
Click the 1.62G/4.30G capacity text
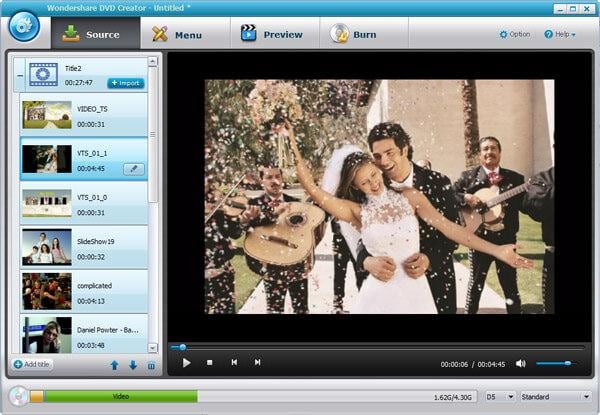coord(452,397)
